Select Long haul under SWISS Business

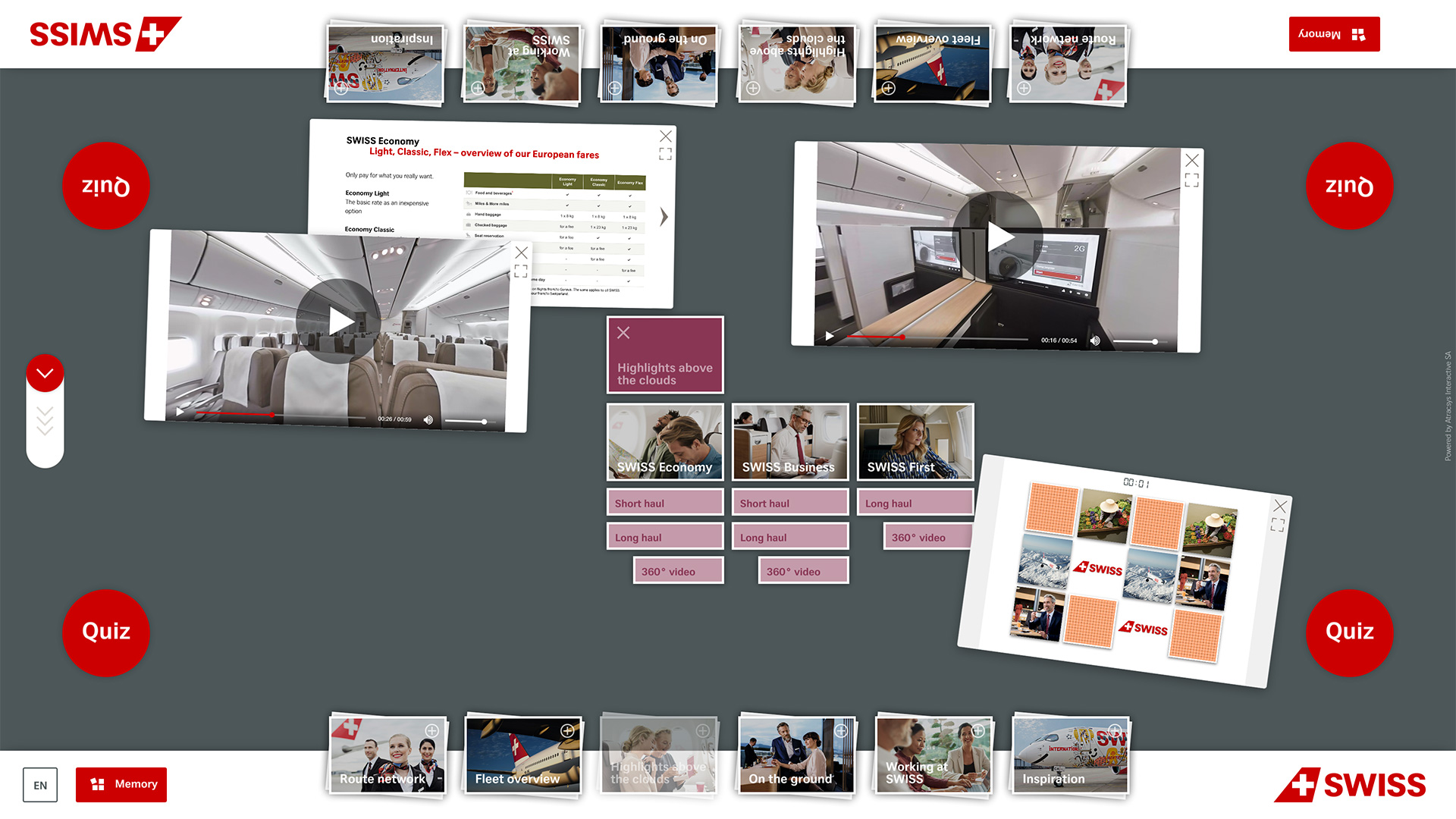tap(790, 537)
